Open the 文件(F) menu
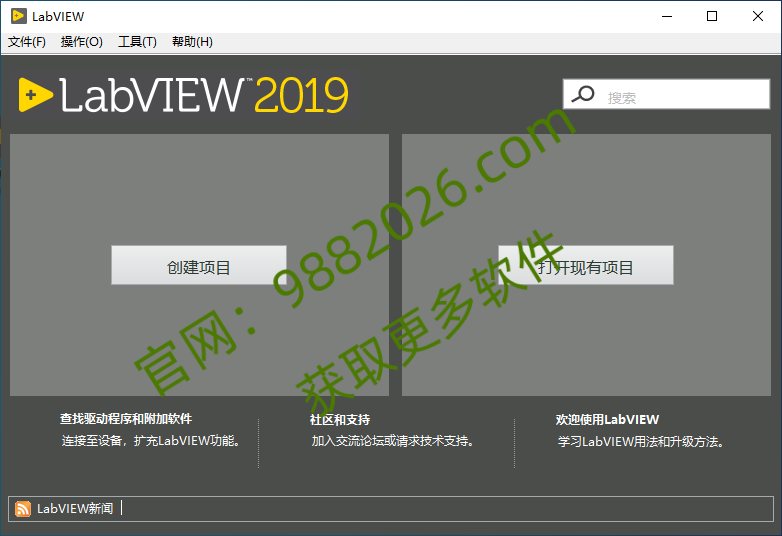 (x=27, y=42)
